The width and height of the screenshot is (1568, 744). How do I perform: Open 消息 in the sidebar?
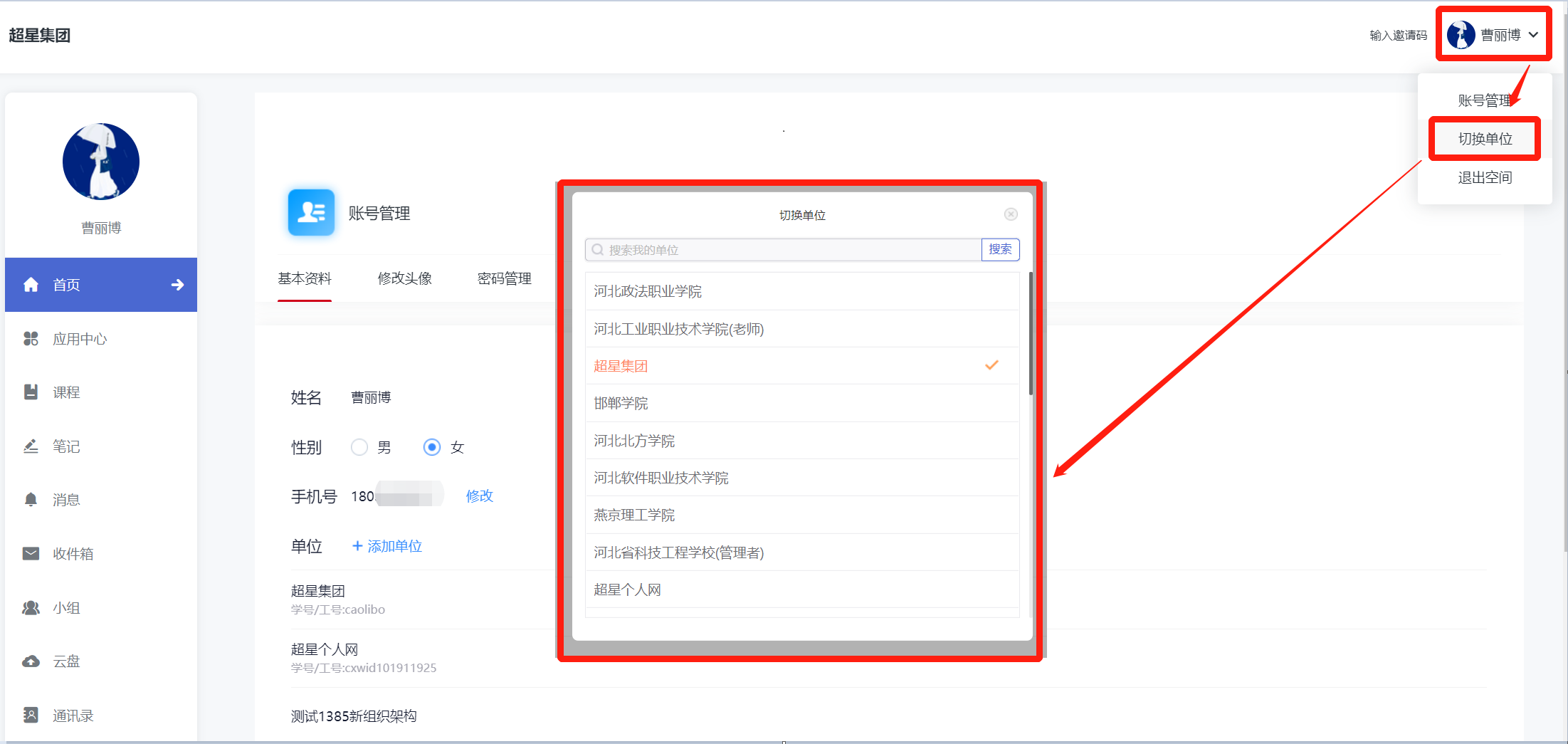click(101, 500)
